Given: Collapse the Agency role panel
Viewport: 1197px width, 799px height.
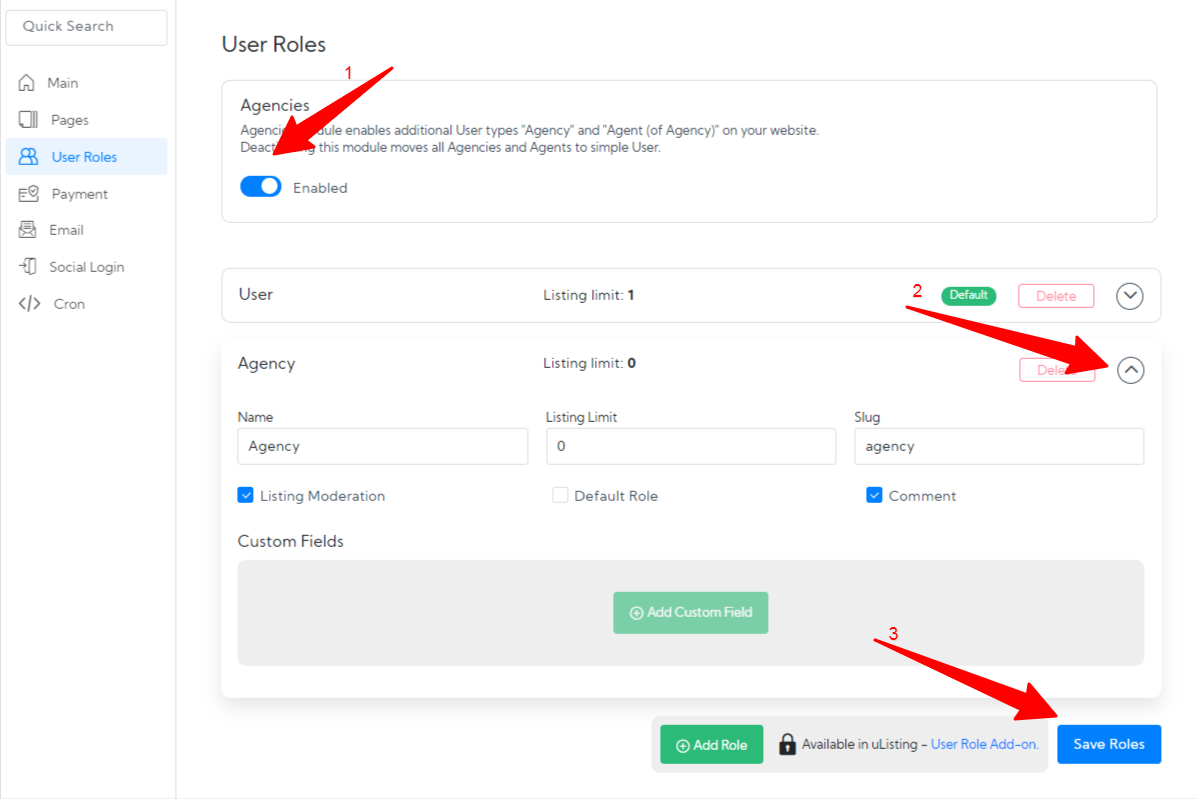Looking at the screenshot, I should [x=1130, y=371].
